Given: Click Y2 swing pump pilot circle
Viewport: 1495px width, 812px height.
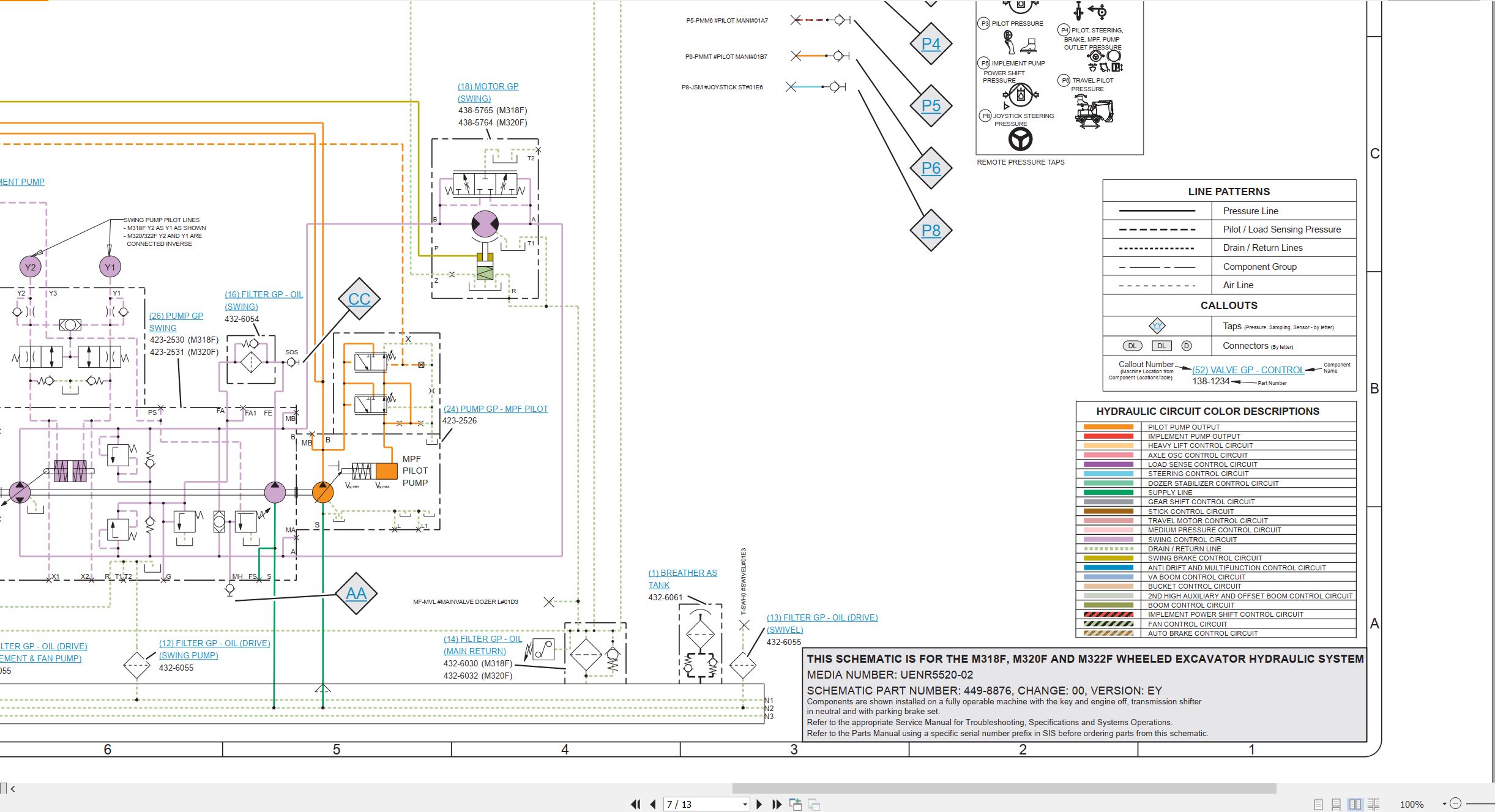Looking at the screenshot, I should pos(30,267).
